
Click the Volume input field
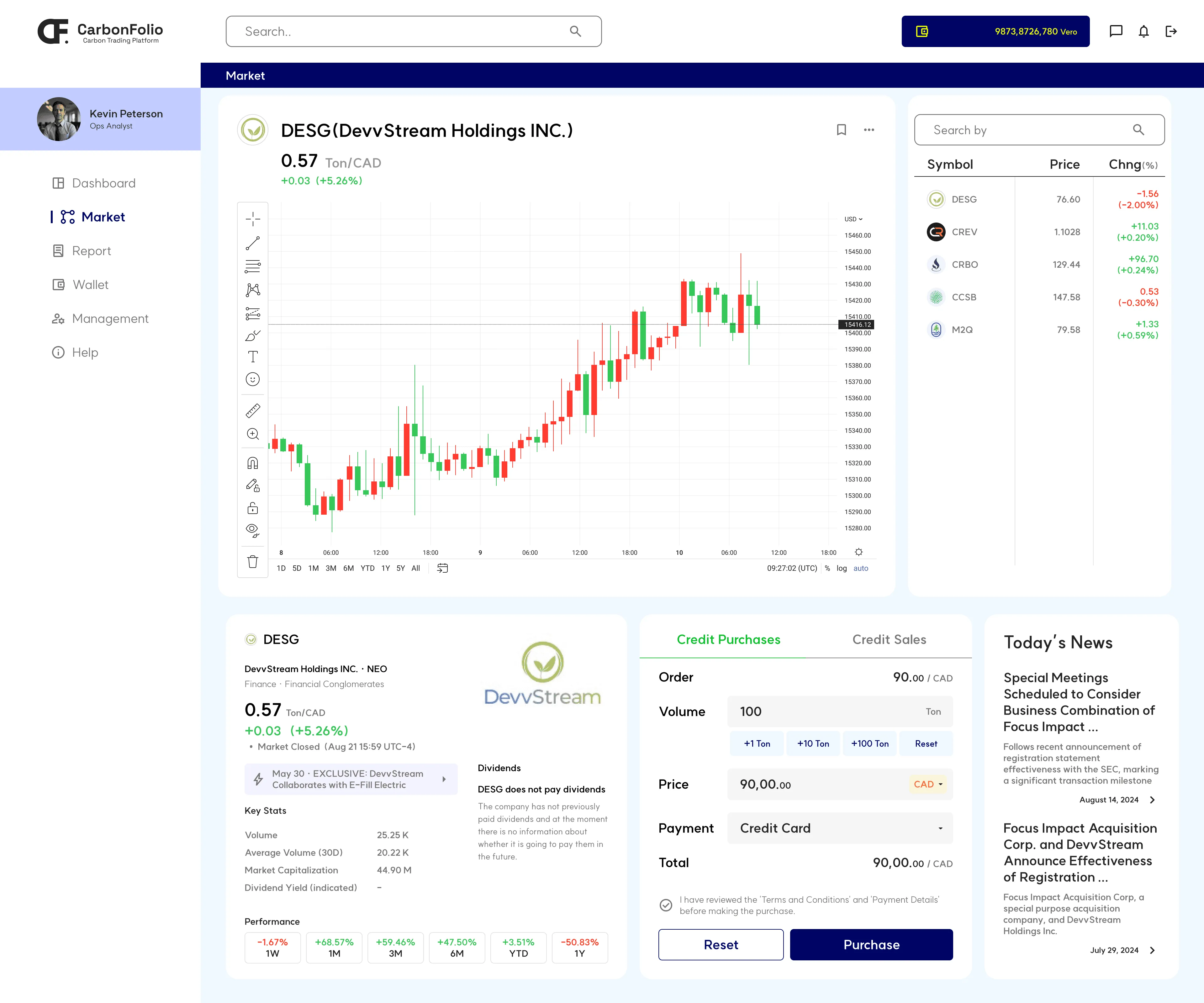[x=826, y=711]
